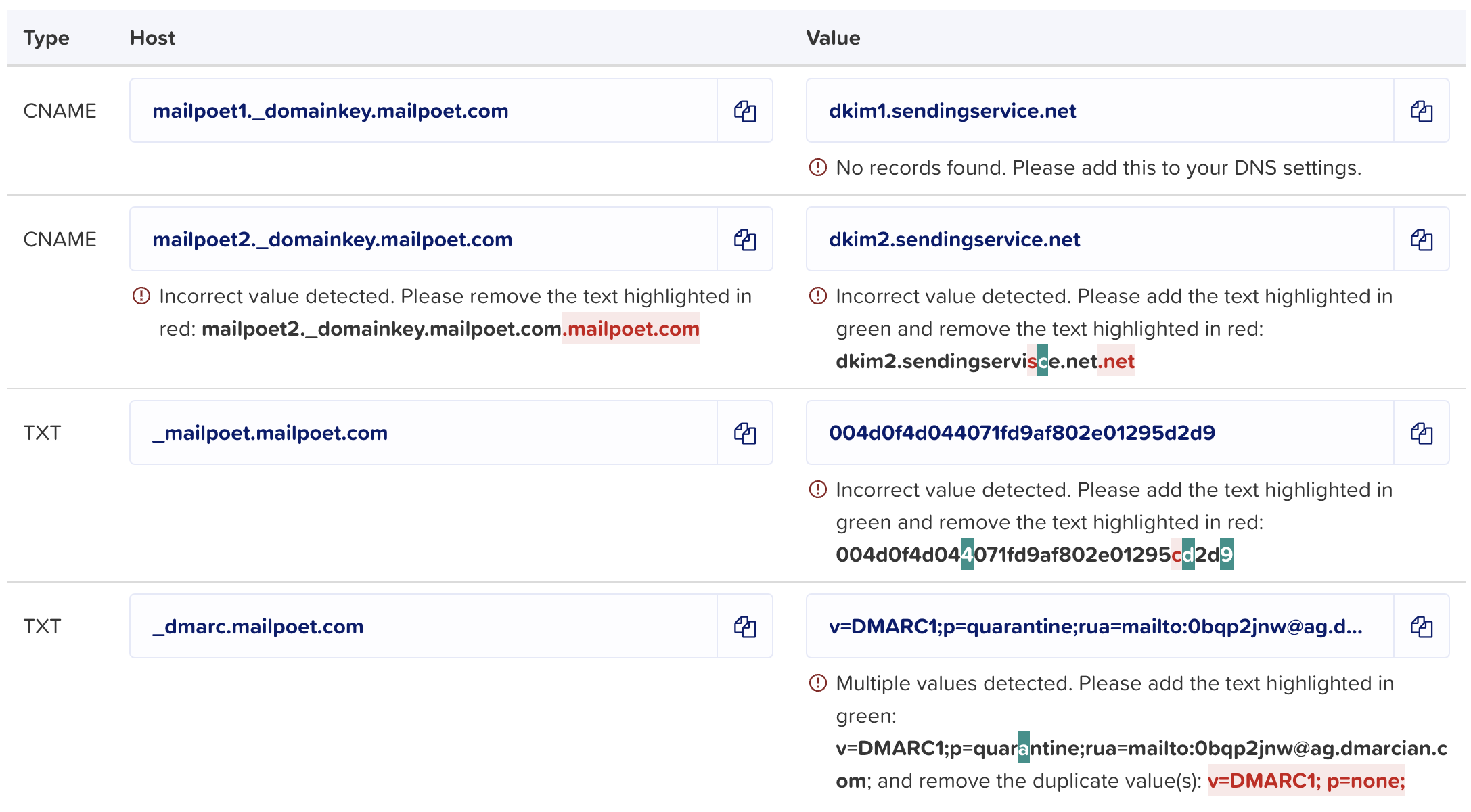Screen dimensions: 1471x812
Task: Click the mailpoet1._domainkey.mailpoet.com host field
Action: point(424,111)
